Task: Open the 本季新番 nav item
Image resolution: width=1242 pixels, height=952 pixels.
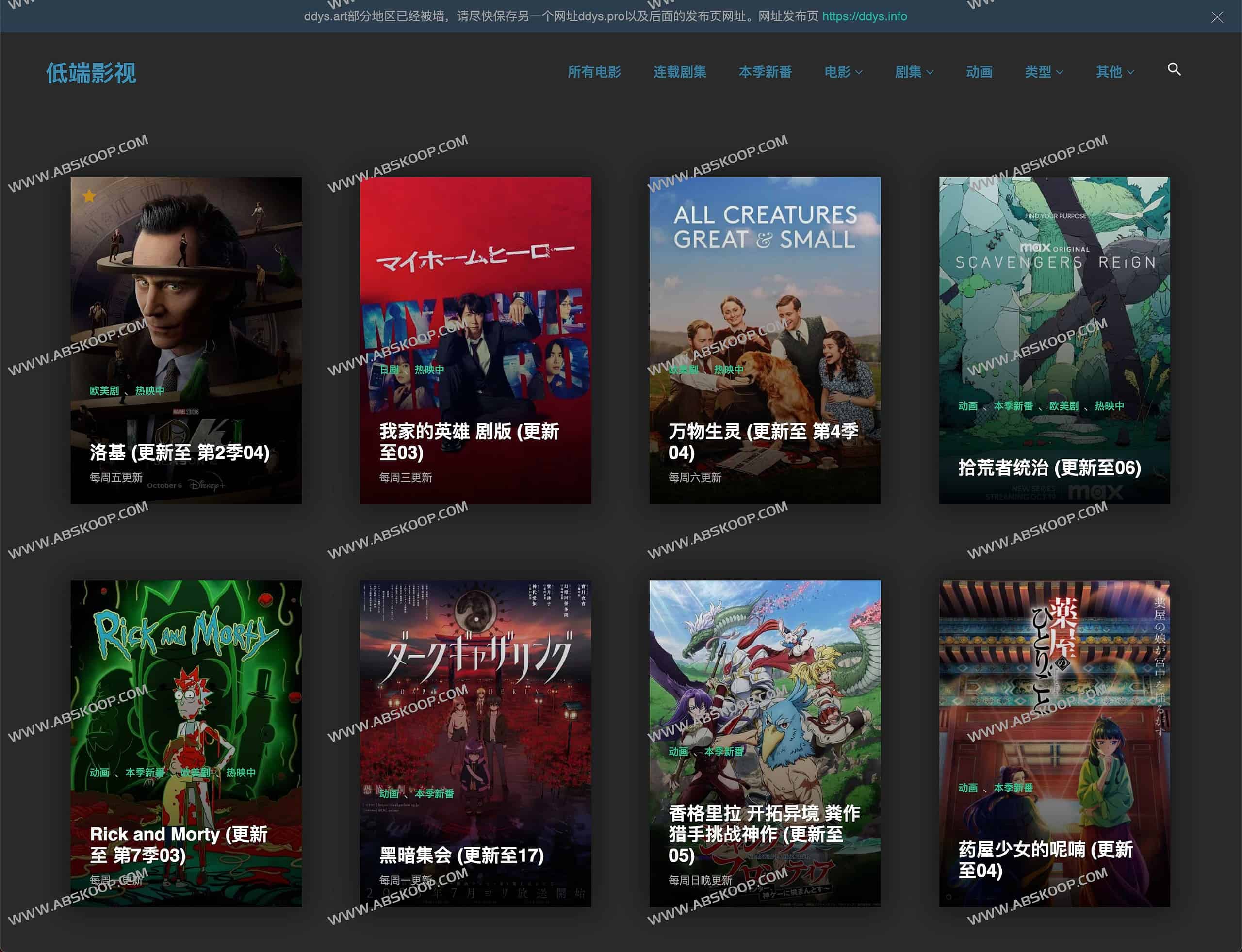Action: coord(765,72)
